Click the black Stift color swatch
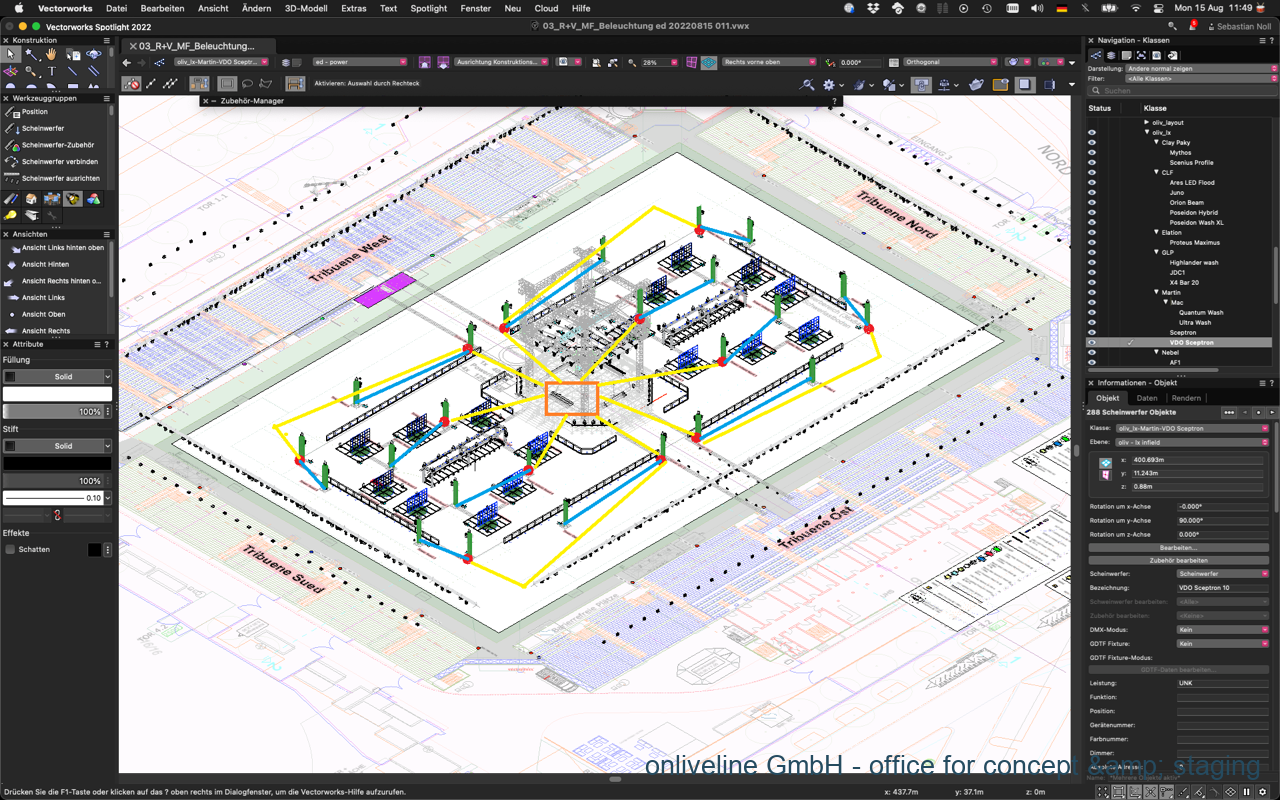The image size is (1280, 800). (57, 463)
